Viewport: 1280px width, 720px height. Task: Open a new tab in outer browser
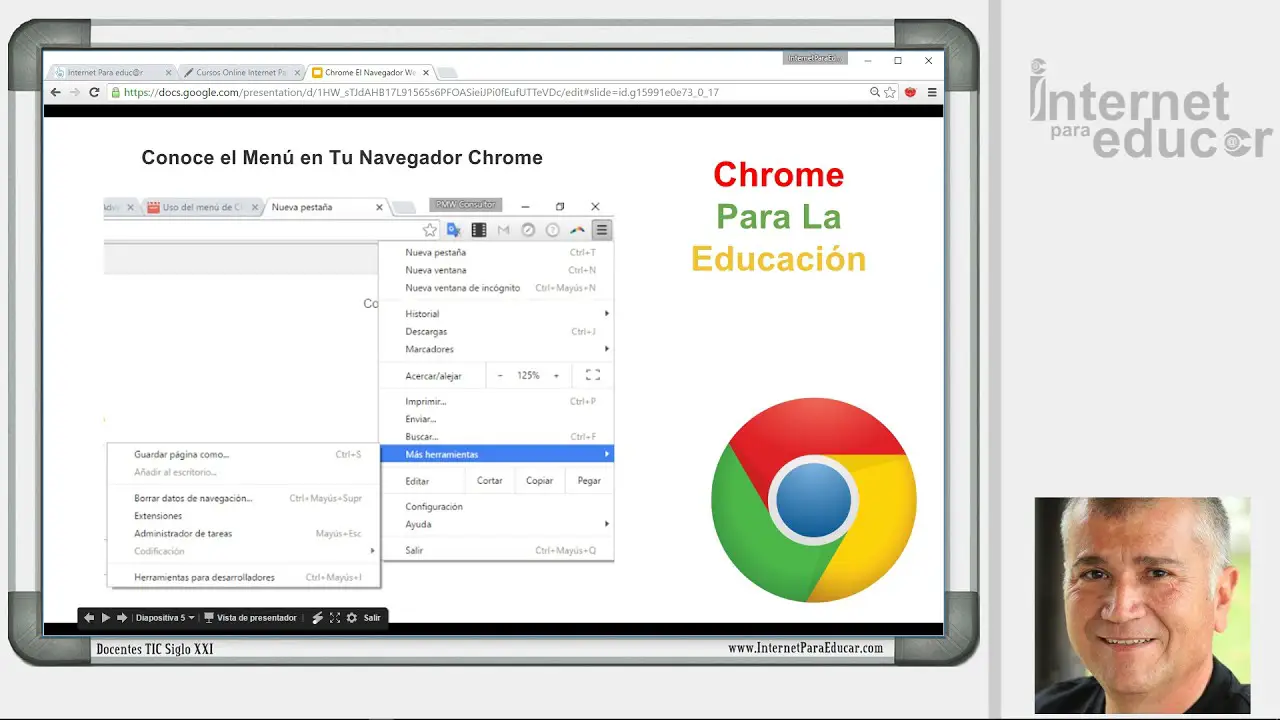(x=447, y=73)
